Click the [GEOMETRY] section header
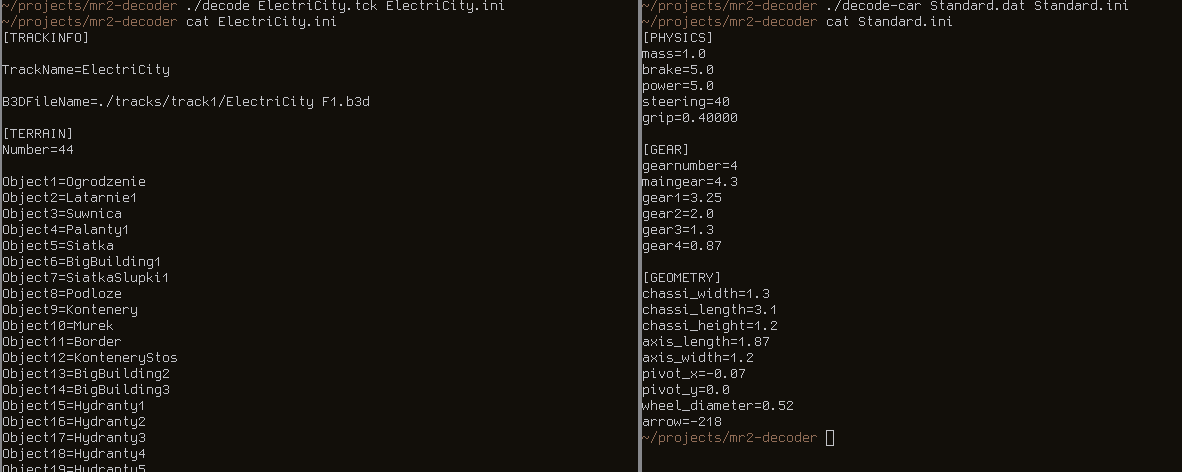 [x=681, y=277]
